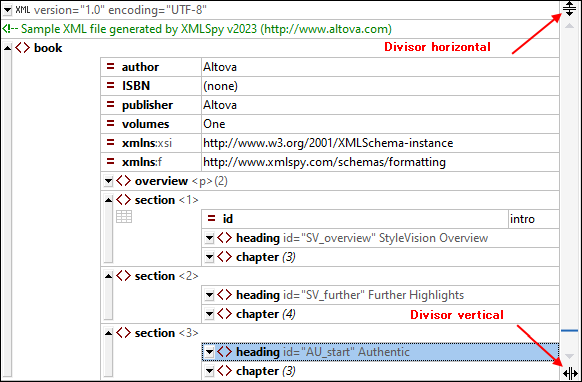The image size is (582, 382).
Task: Select the publisher attribute name
Action: 147,105
